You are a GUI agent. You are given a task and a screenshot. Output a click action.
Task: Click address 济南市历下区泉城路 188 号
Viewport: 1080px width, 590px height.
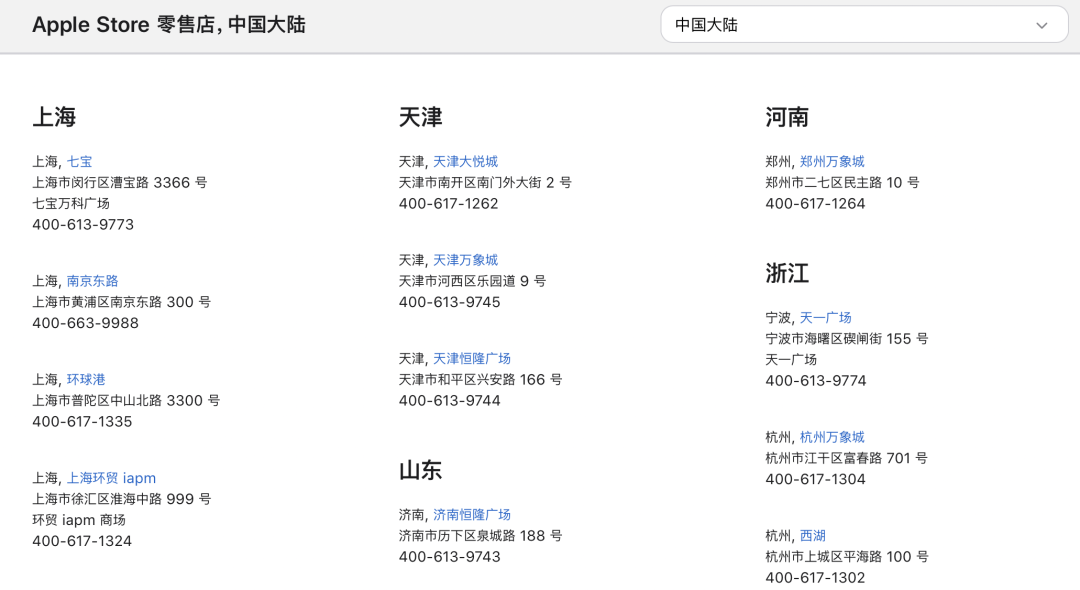click(x=481, y=536)
